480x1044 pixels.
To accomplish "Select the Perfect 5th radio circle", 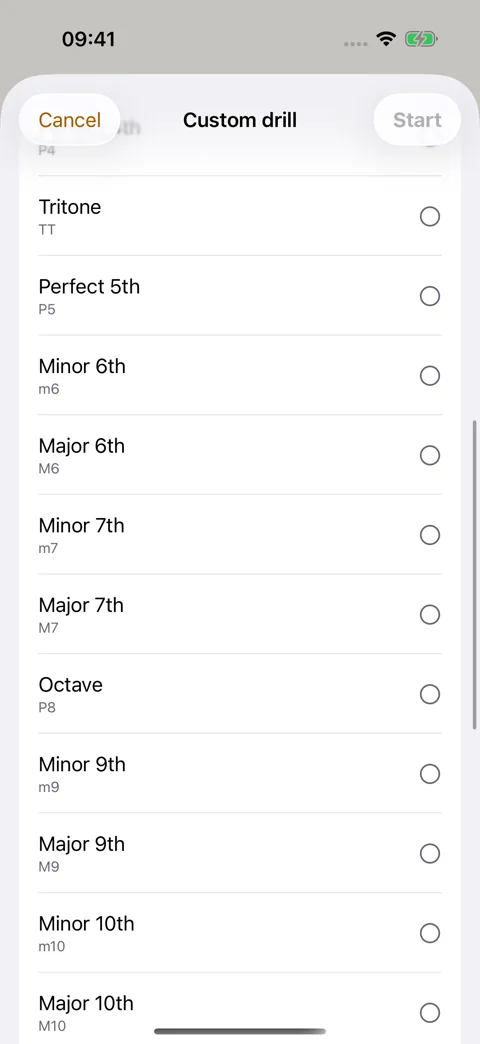I will point(430,296).
